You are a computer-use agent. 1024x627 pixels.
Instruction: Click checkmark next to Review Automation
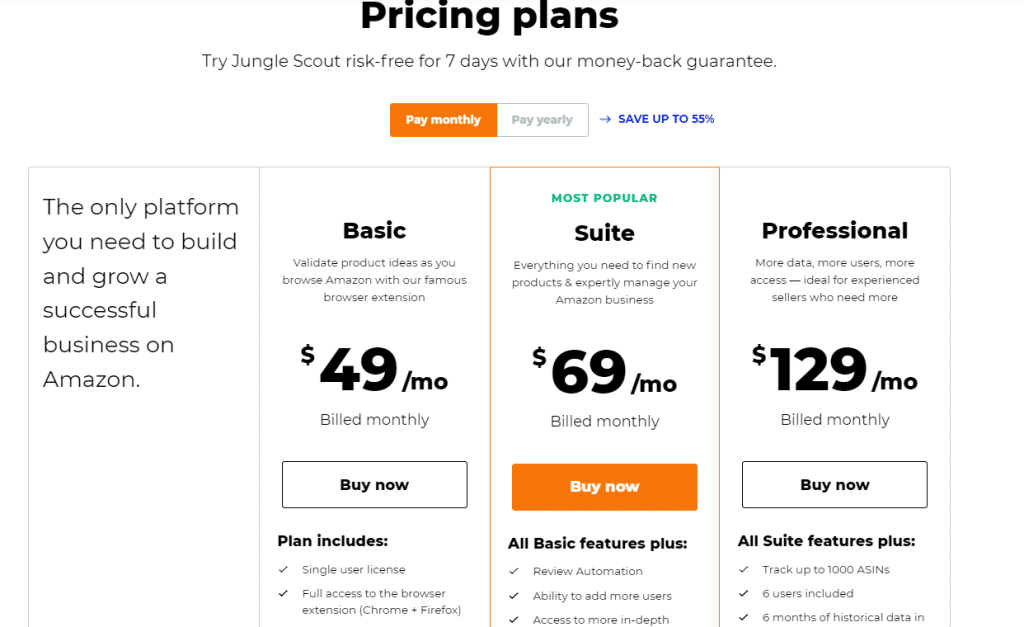tap(514, 572)
